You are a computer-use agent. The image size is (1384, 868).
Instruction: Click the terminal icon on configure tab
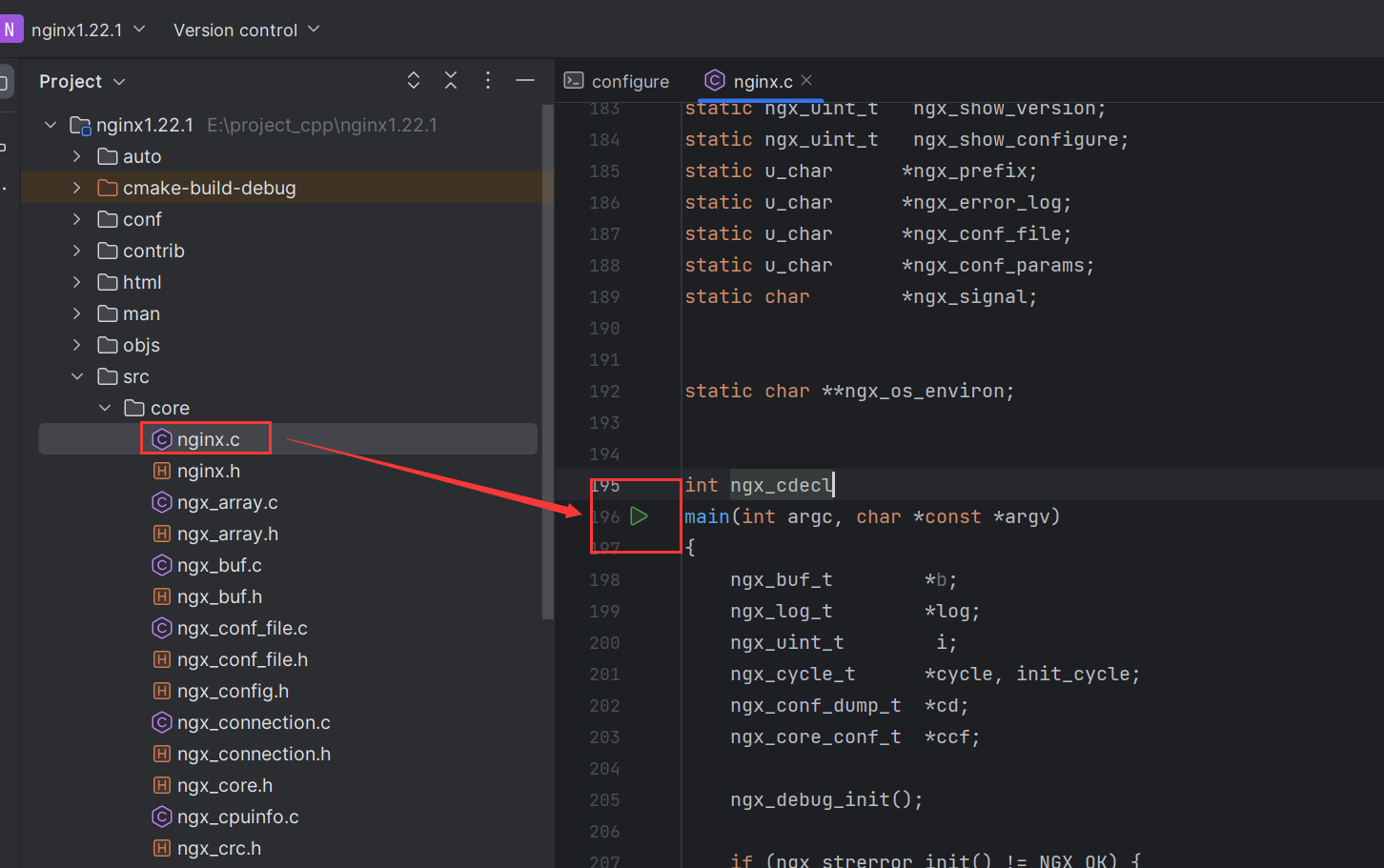pos(574,81)
